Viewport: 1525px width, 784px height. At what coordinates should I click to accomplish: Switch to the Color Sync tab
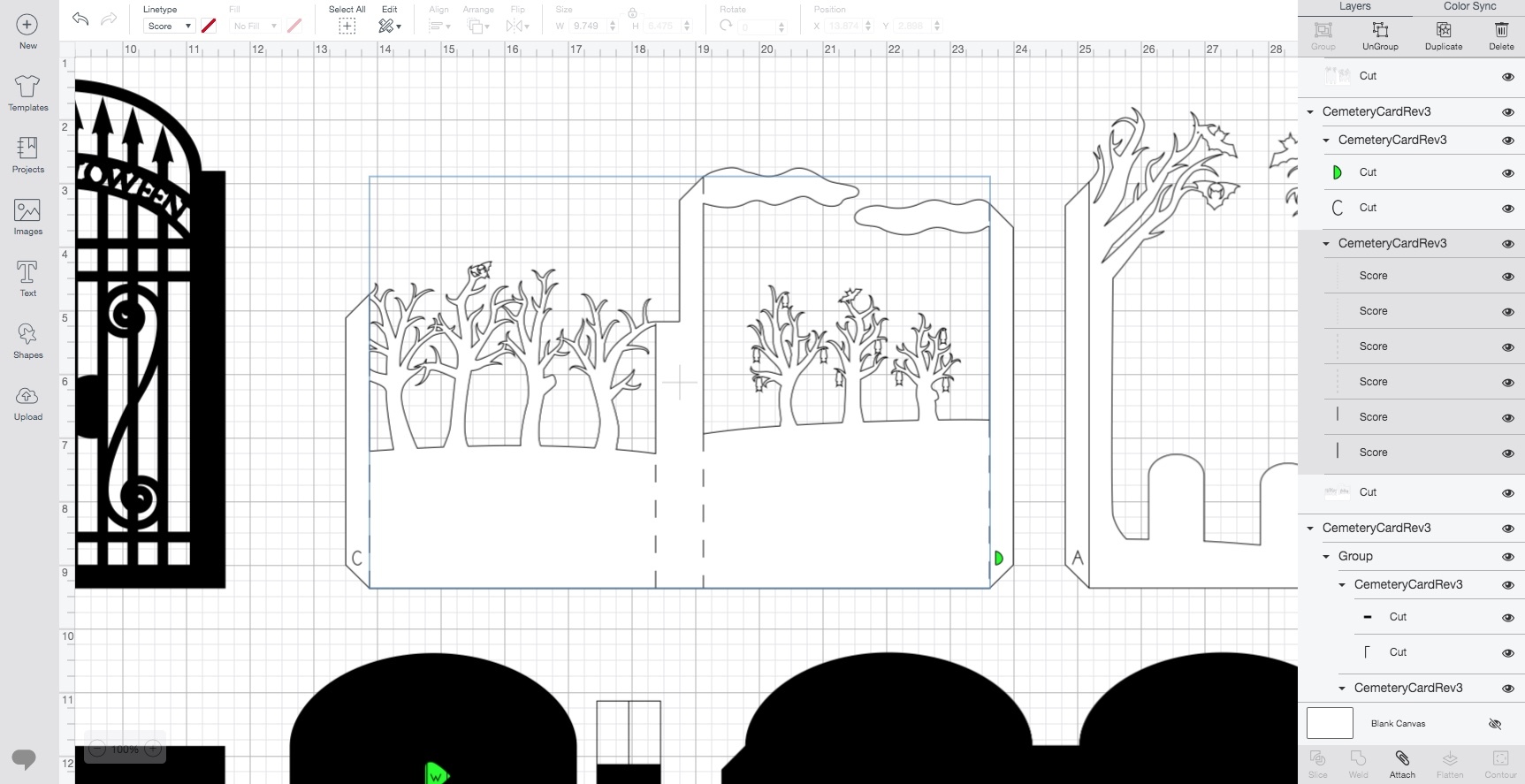tap(1469, 6)
